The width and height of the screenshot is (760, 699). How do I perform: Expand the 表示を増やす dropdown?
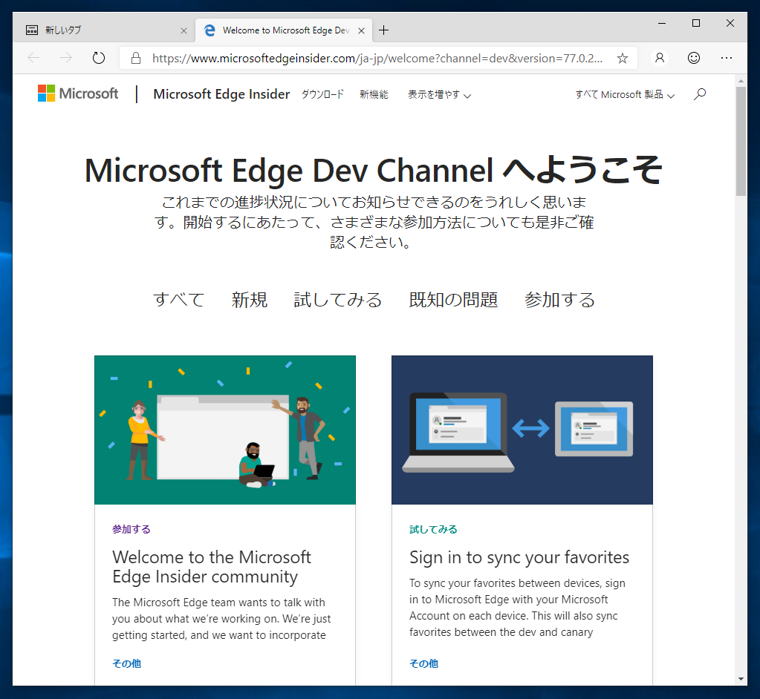pos(439,95)
